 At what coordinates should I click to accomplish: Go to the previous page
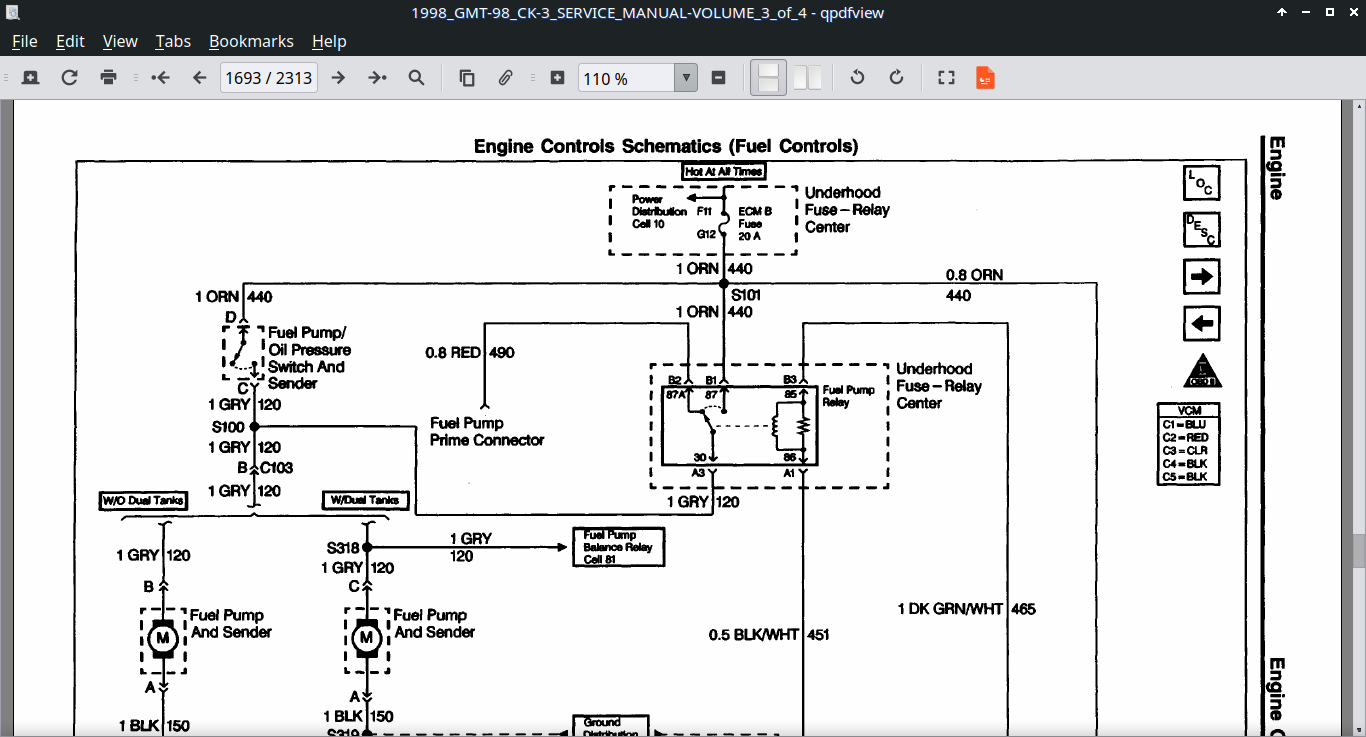click(x=199, y=78)
